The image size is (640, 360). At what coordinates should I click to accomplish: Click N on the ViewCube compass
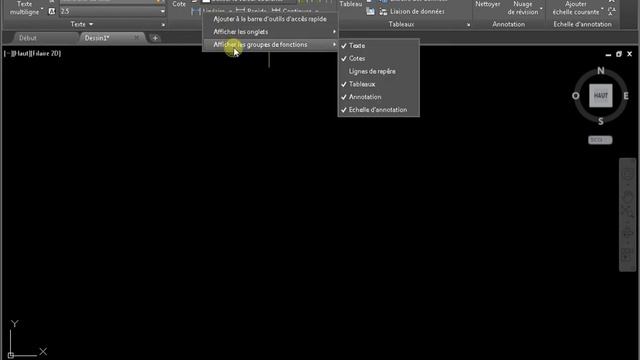601,71
